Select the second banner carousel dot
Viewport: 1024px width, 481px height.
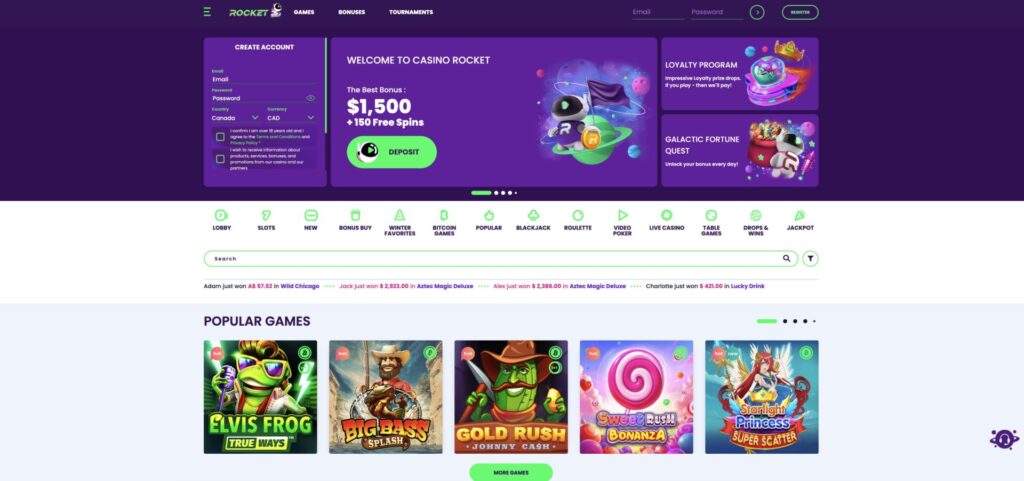(x=496, y=193)
